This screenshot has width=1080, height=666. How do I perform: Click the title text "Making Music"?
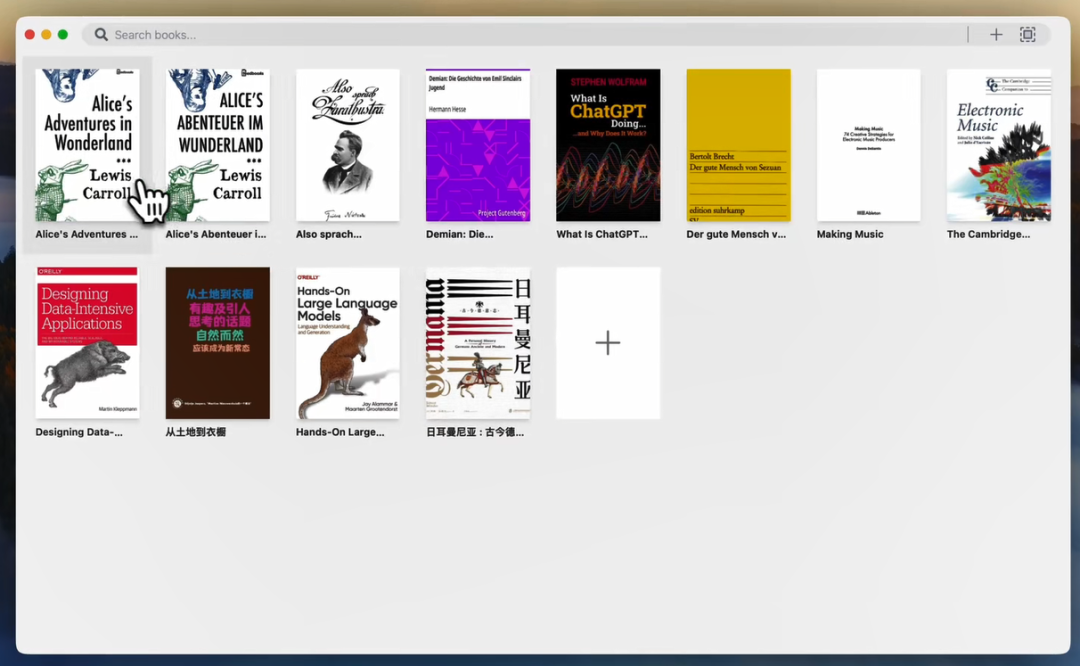point(850,234)
